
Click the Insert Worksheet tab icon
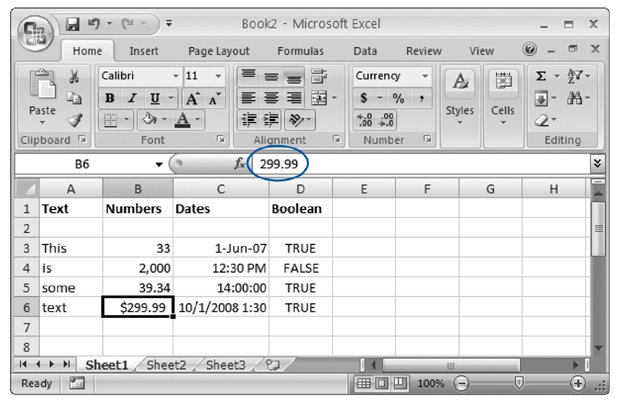(272, 365)
